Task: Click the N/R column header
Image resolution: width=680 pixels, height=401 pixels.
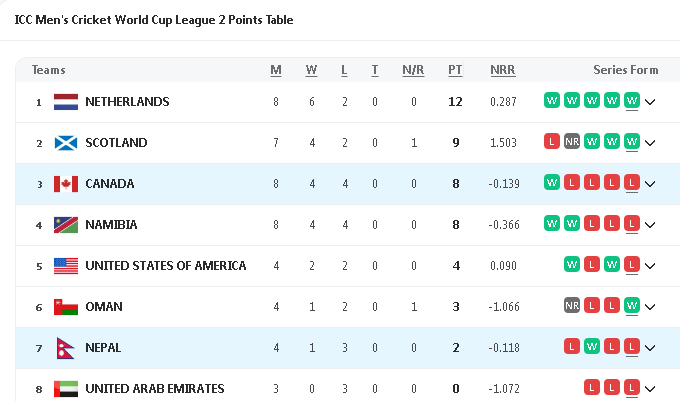Action: click(413, 70)
